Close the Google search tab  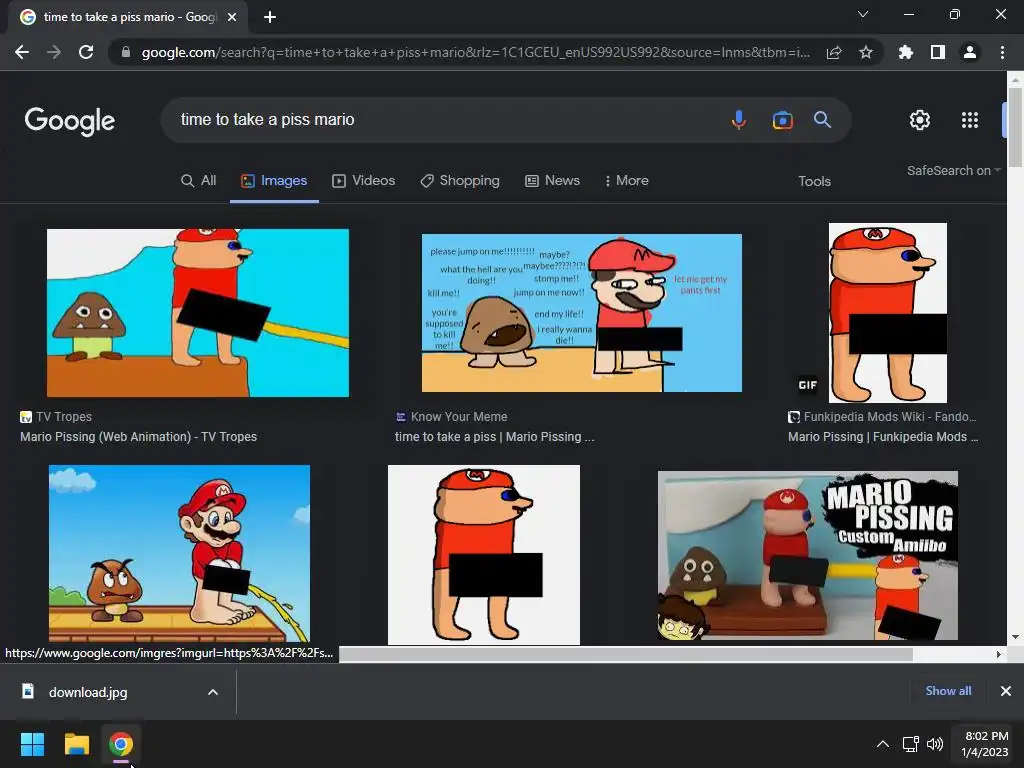(232, 17)
